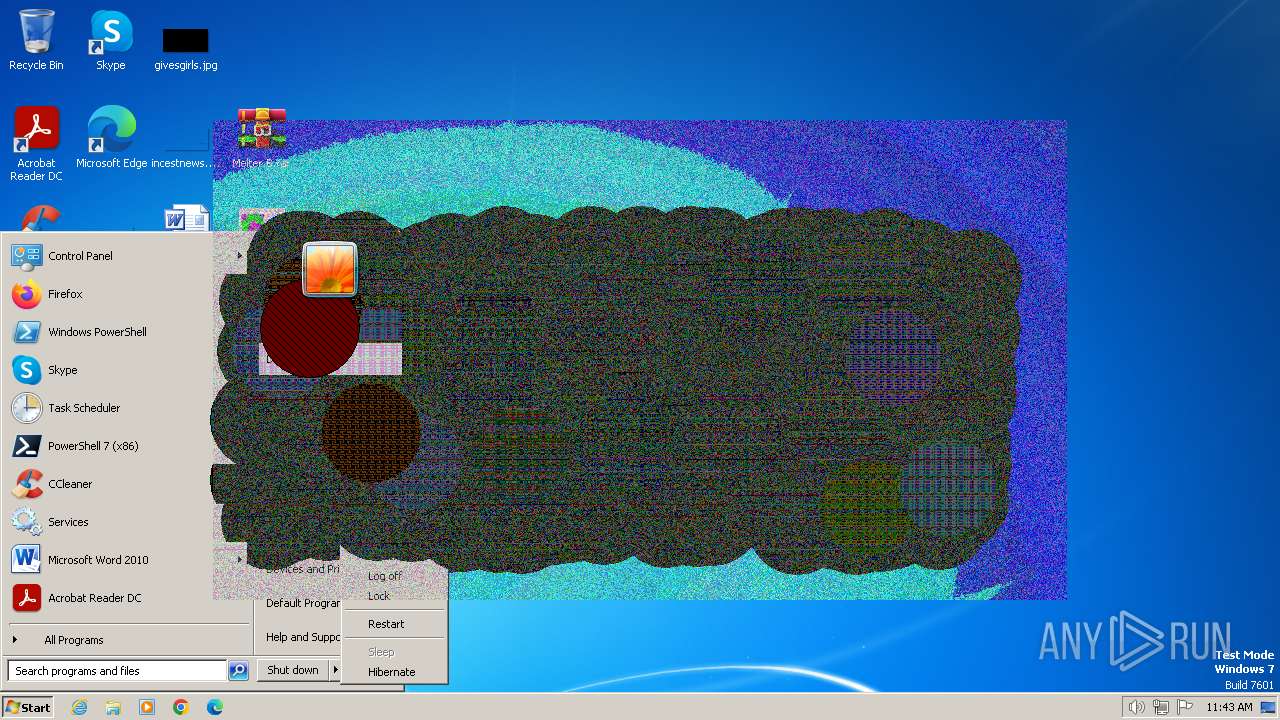
Task: Open Skype desktop shortcut
Action: [111, 41]
